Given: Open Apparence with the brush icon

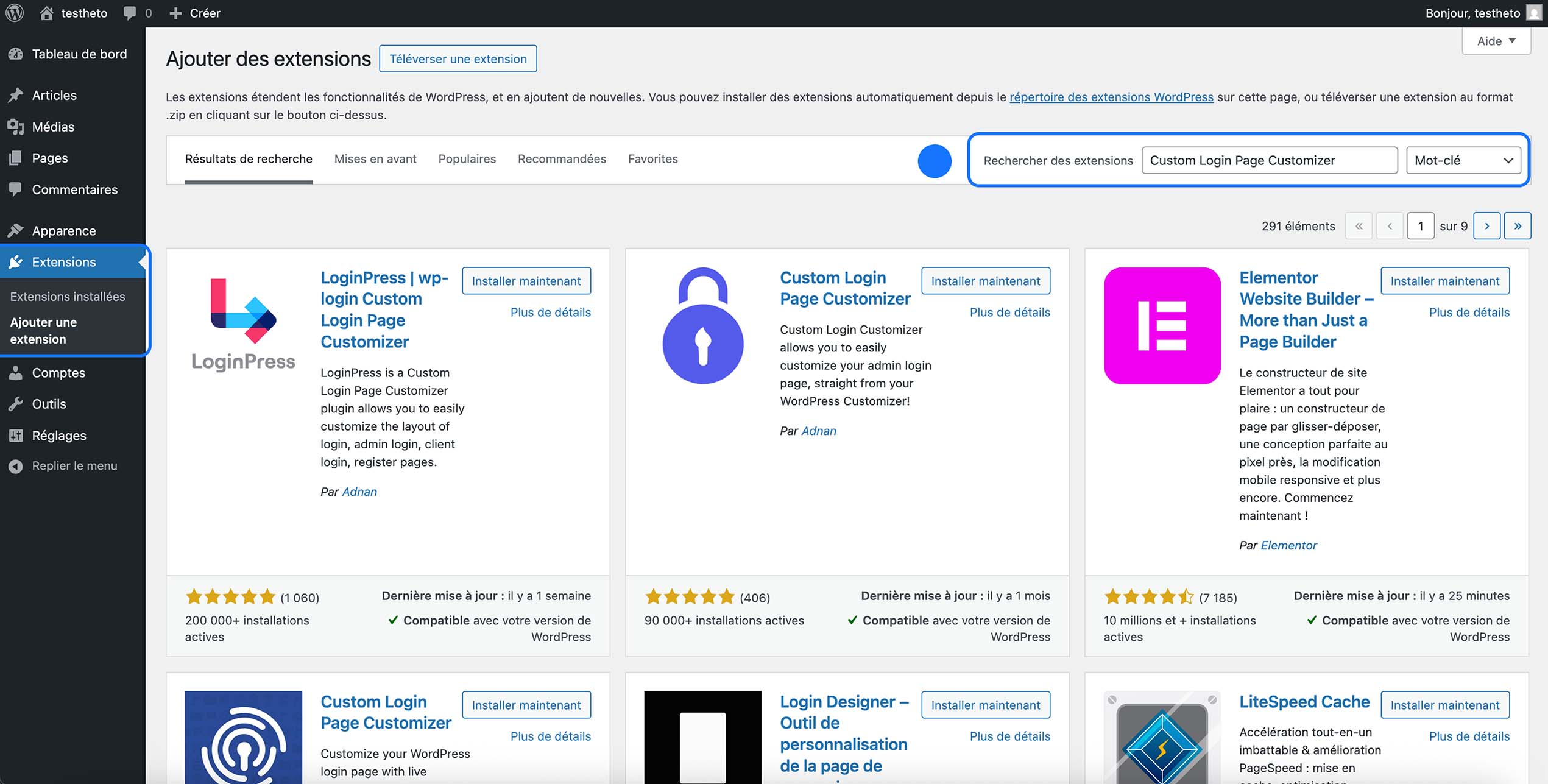Looking at the screenshot, I should pyautogui.click(x=16, y=230).
